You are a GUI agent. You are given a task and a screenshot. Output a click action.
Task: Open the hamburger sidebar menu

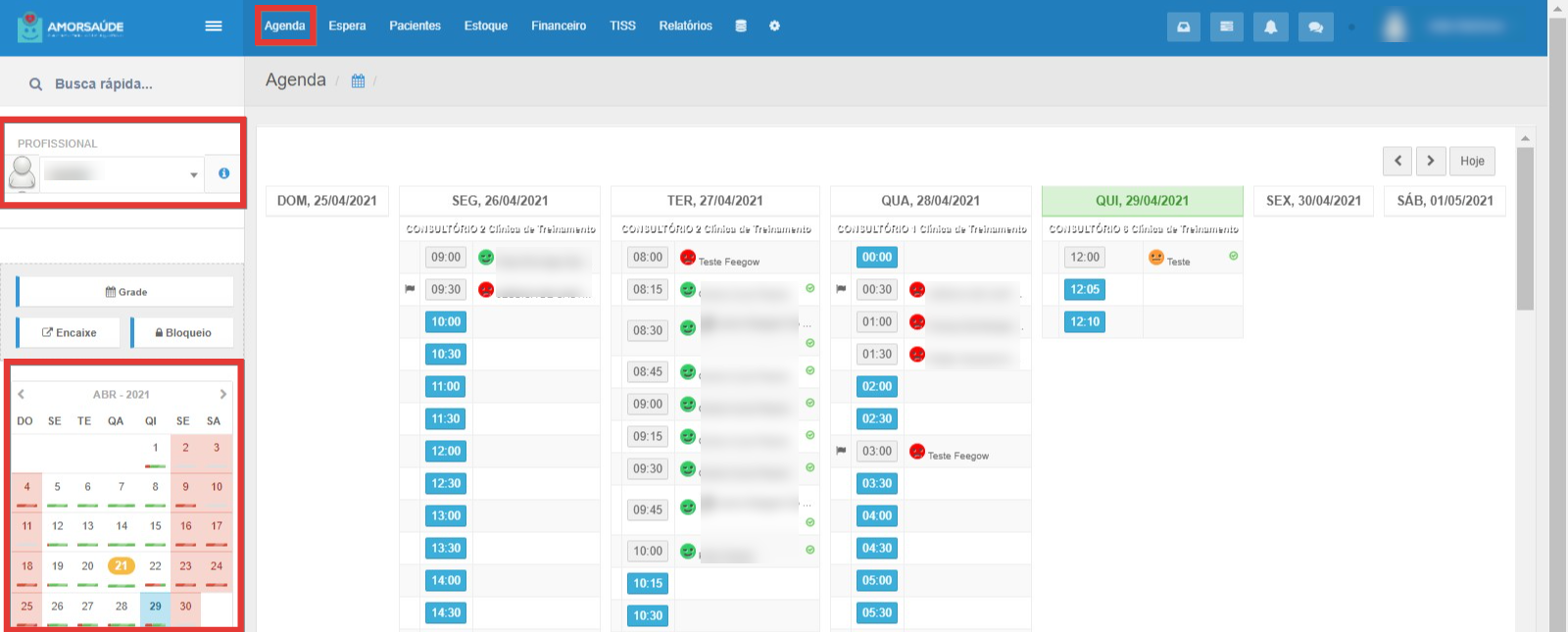click(213, 26)
